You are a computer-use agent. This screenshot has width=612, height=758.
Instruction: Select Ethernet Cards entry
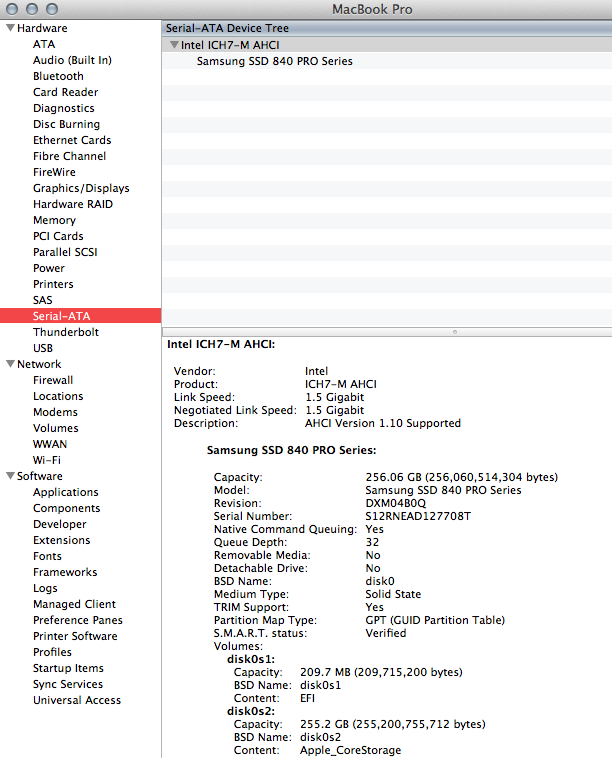[x=72, y=140]
